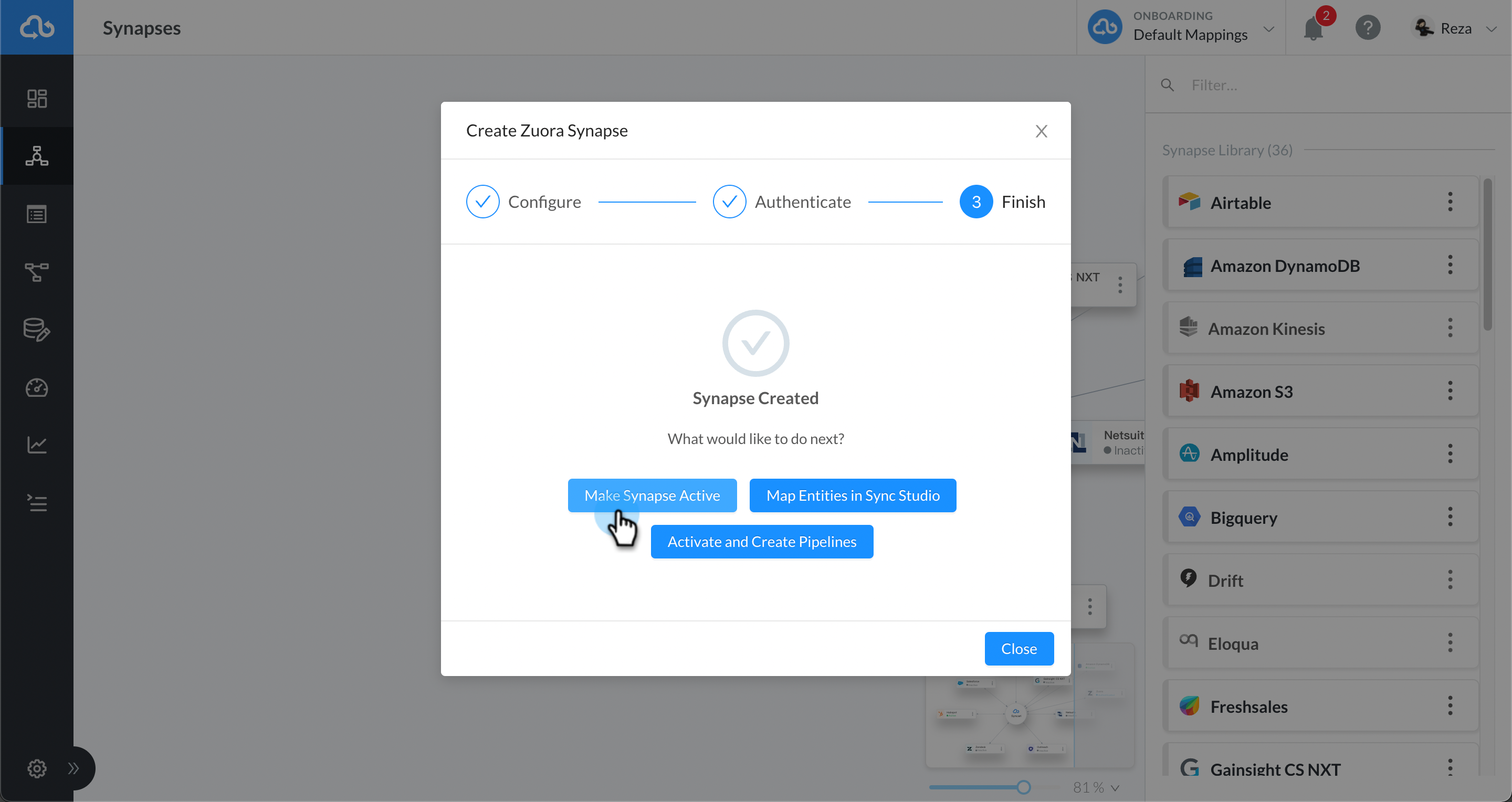Viewport: 1512px width, 802px height.
Task: Expand the sidebar with double chevron
Action: 73,768
